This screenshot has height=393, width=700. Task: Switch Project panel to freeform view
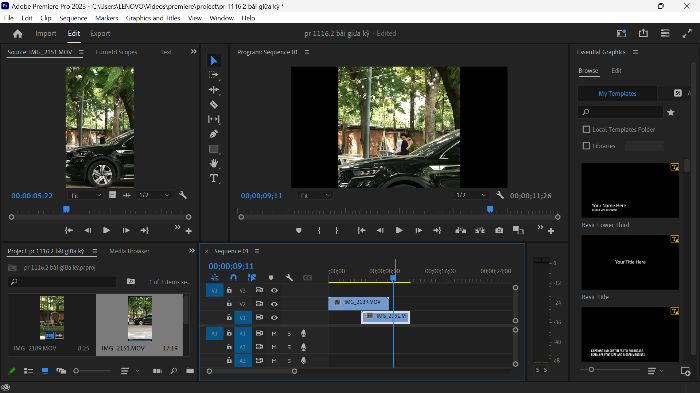coord(61,371)
